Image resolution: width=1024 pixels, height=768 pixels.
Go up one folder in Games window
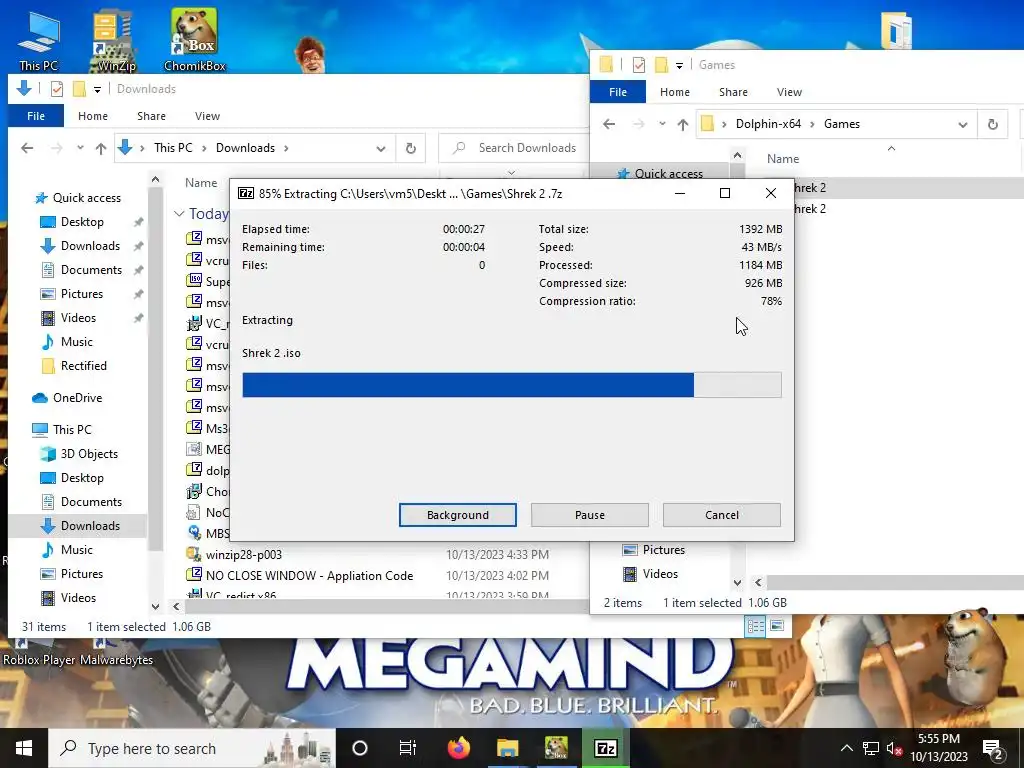[x=682, y=124]
